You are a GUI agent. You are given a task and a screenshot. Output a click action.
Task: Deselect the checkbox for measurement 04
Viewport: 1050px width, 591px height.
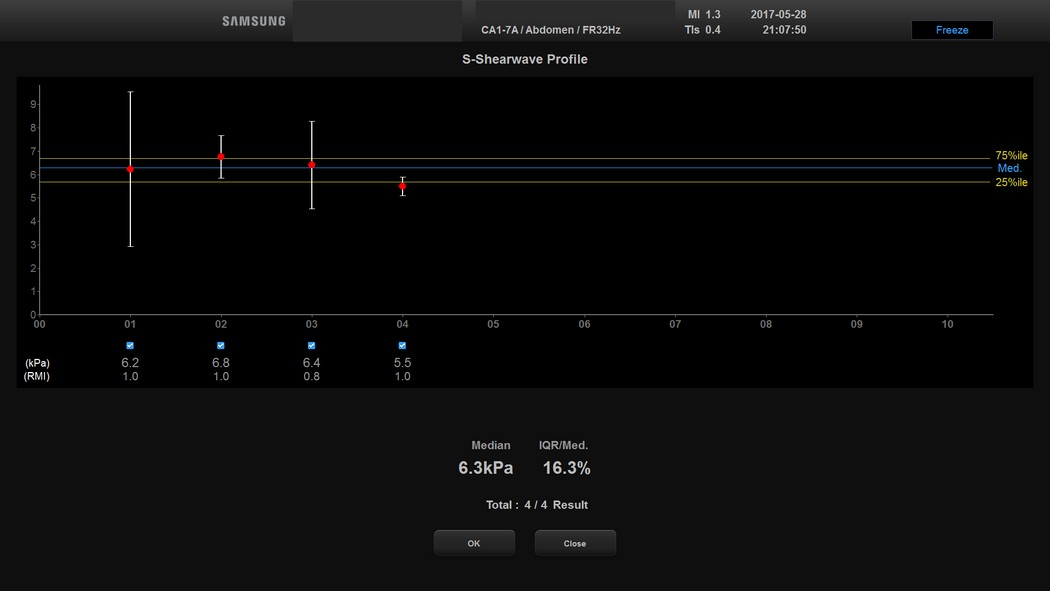pos(402,346)
